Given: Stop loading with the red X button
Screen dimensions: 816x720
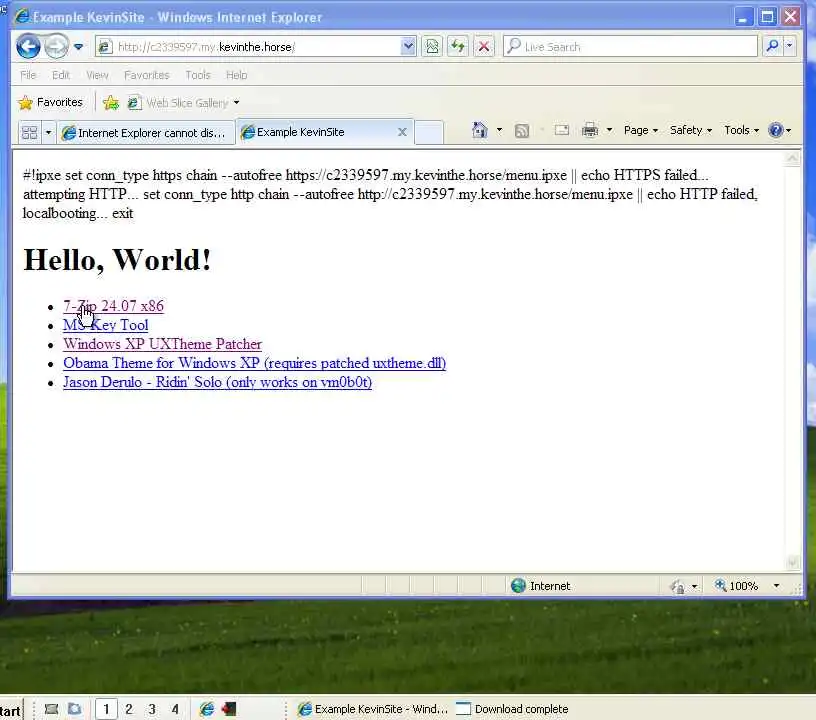Looking at the screenshot, I should point(484,47).
